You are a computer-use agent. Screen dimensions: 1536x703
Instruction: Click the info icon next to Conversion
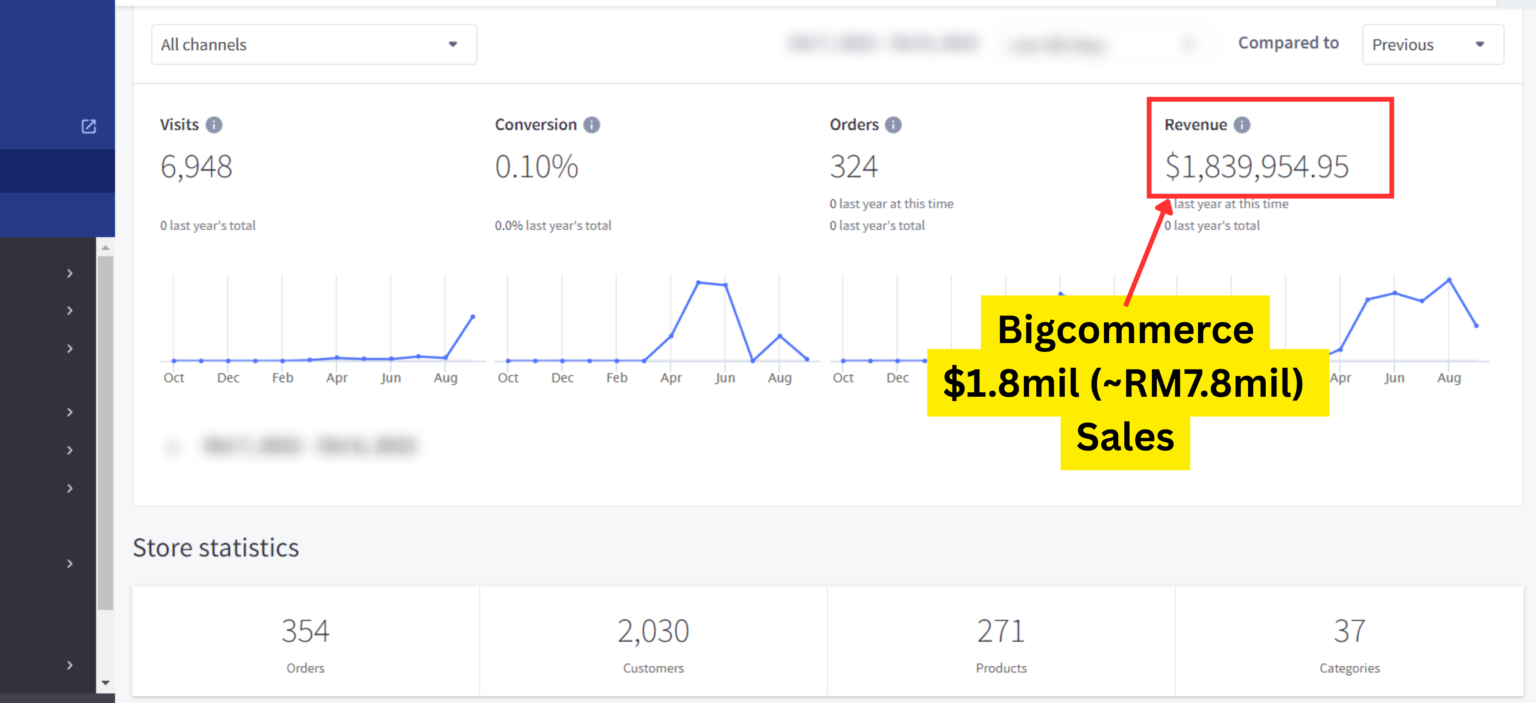[592, 125]
